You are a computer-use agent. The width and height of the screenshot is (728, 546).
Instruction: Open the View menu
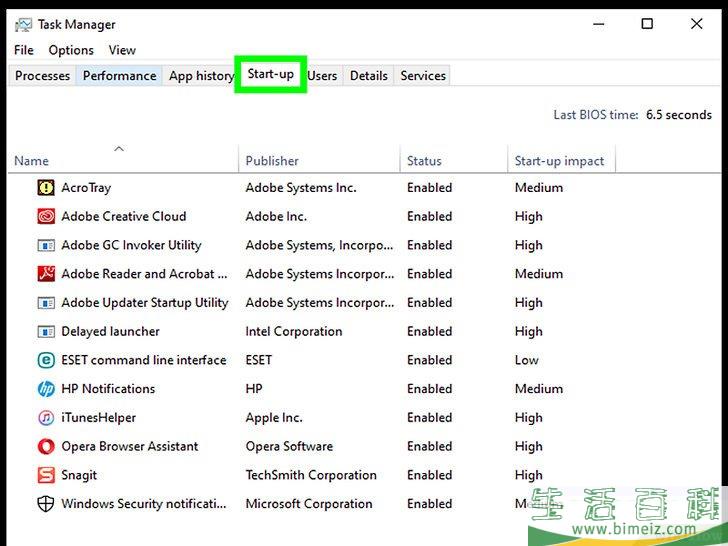(x=122, y=50)
